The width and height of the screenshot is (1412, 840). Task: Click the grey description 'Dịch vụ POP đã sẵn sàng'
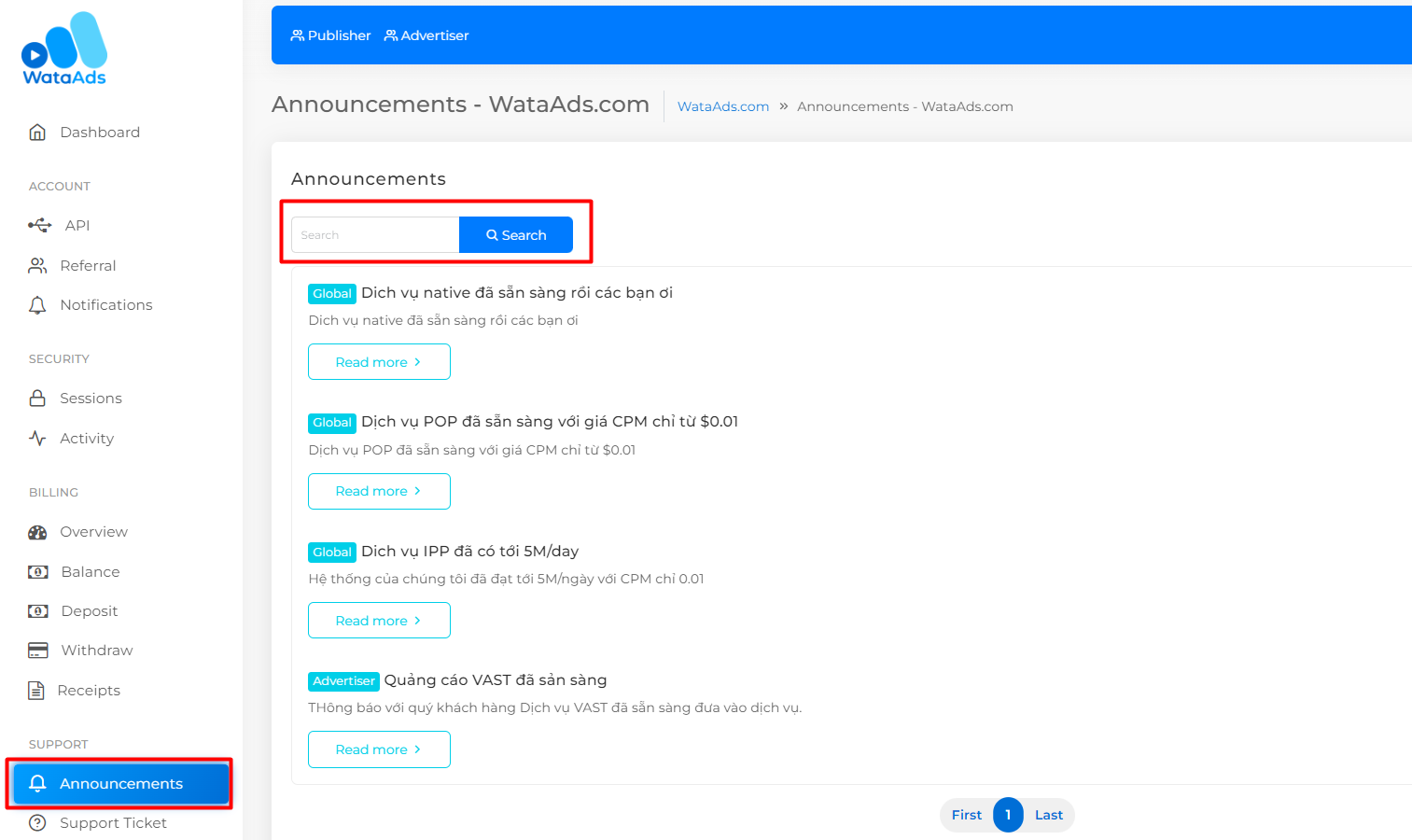472,450
